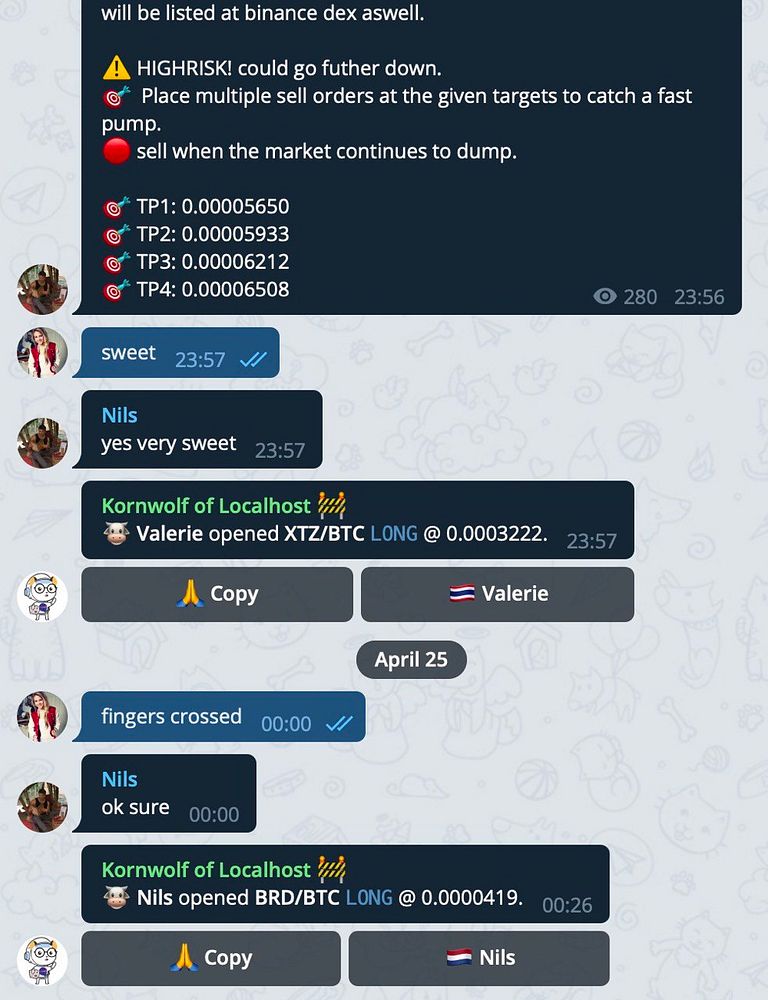Click the avatar next to 'ok sure' message
Image resolution: width=768 pixels, height=1000 pixels.
click(42, 807)
